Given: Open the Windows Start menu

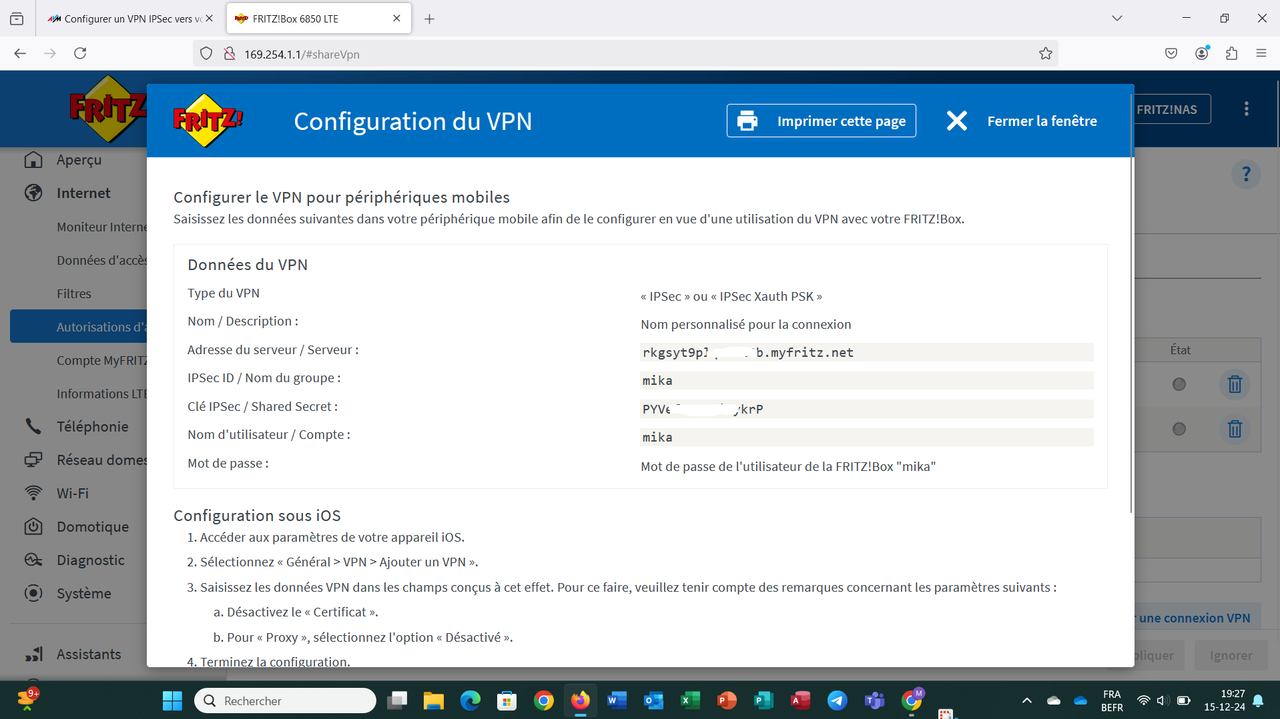Looking at the screenshot, I should pos(172,700).
